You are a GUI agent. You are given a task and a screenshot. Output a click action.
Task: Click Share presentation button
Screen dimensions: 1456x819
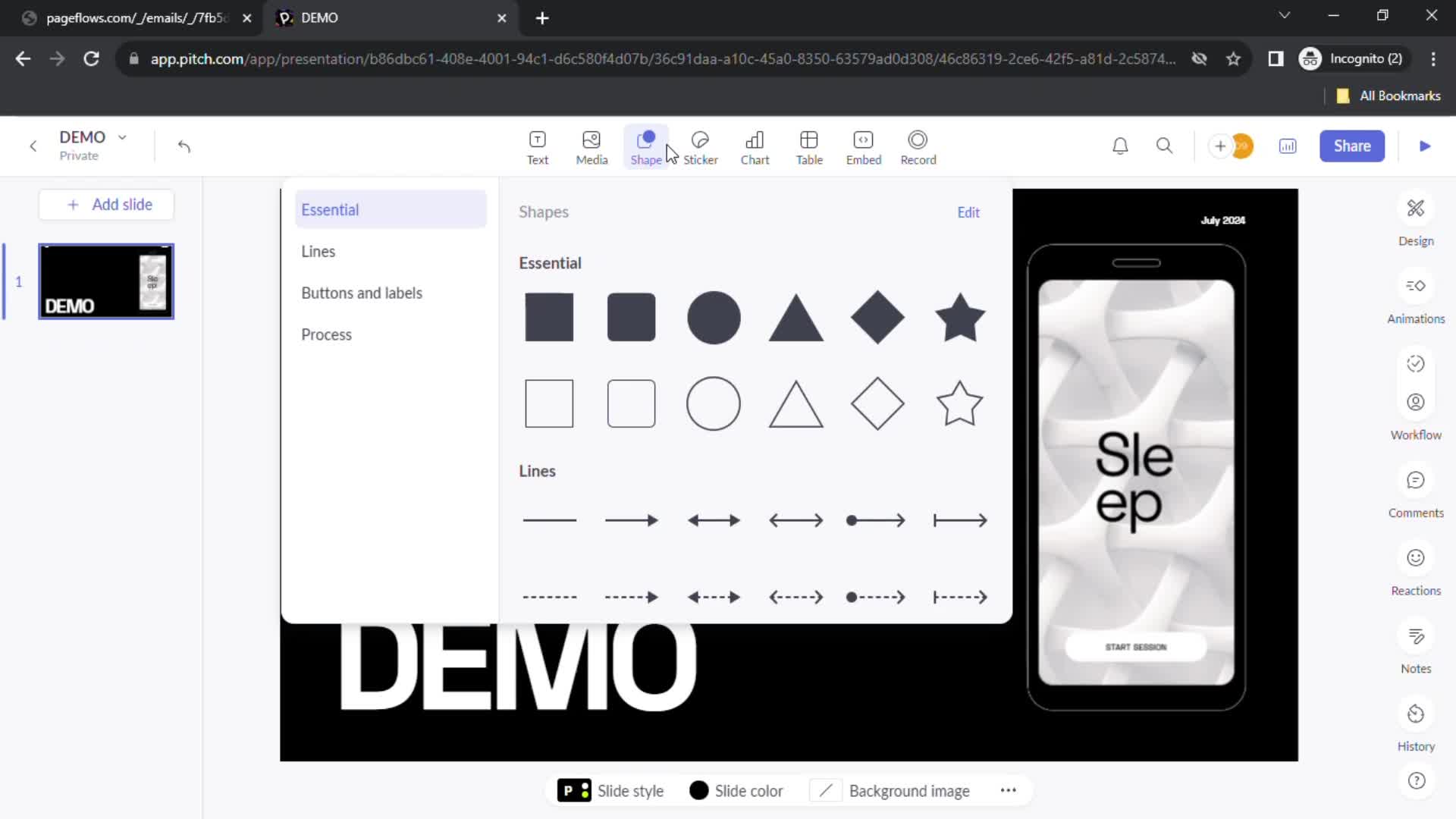1352,145
